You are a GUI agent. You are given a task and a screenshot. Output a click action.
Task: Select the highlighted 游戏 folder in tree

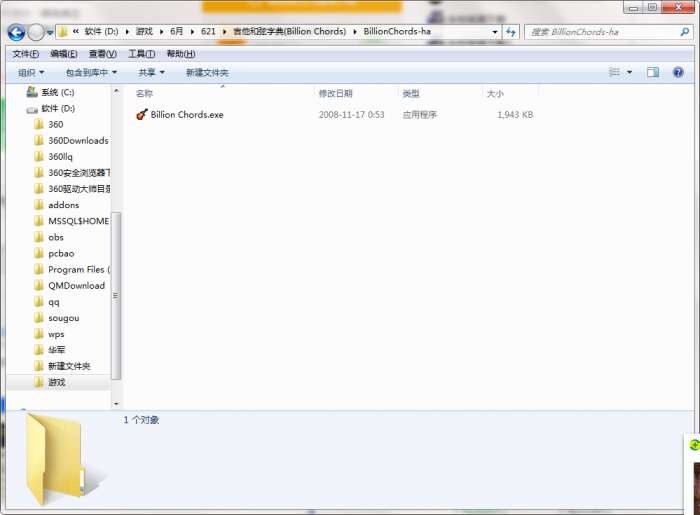pyautogui.click(x=57, y=382)
